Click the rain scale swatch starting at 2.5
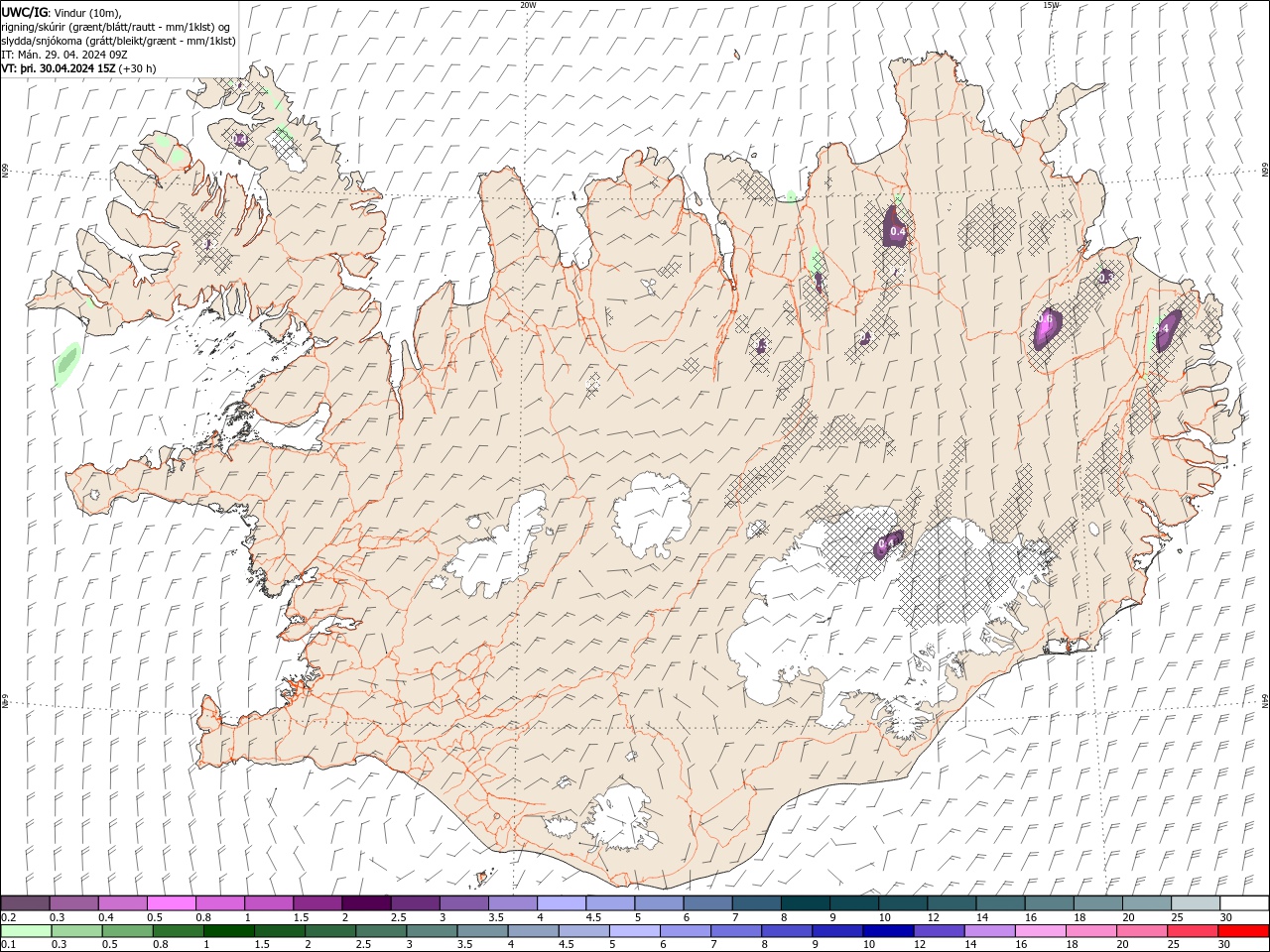 click(381, 931)
